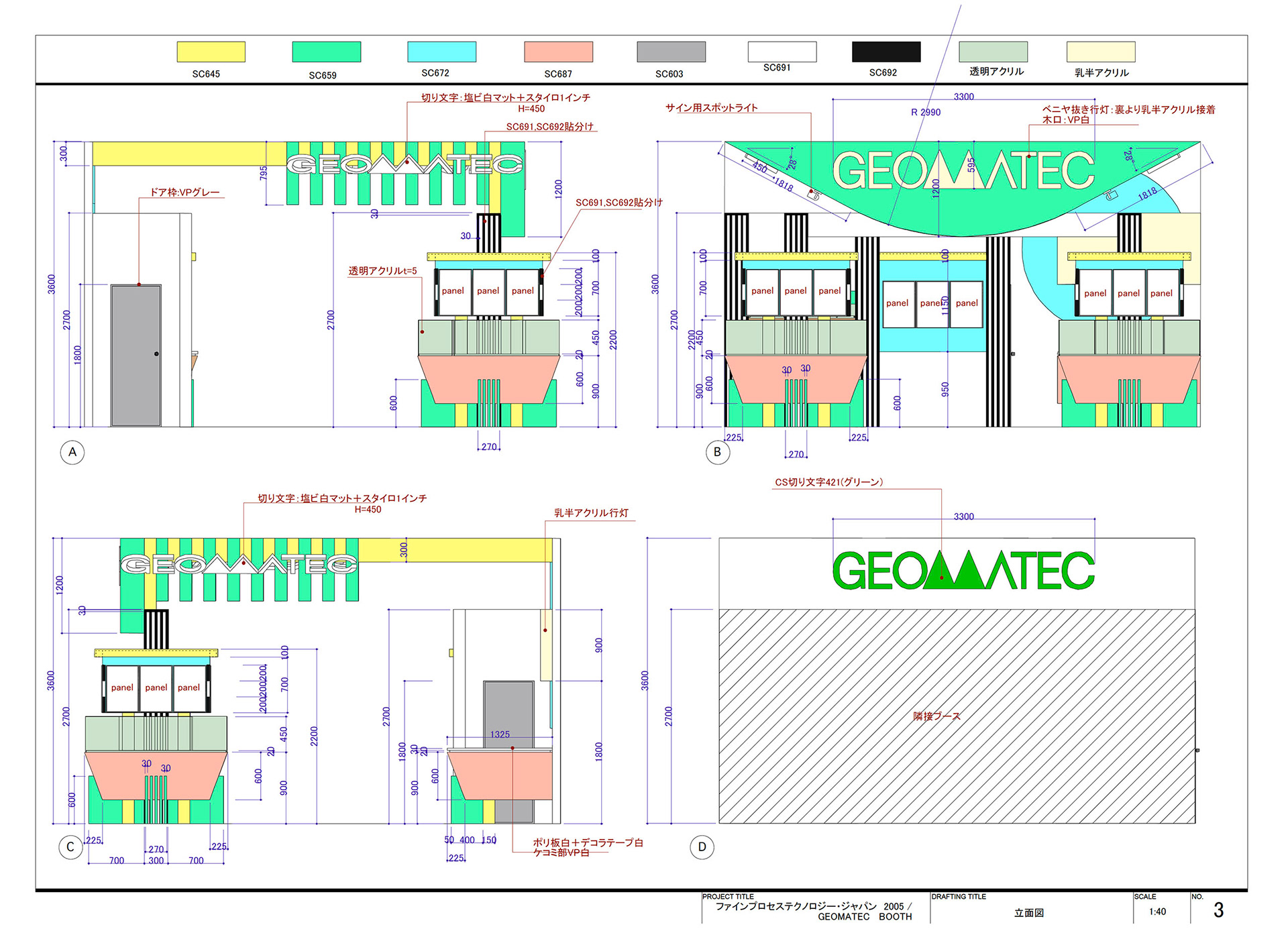Choose the cream 乳半アクリル swatch
Image resolution: width=1288 pixels, height=933 pixels.
coord(1101,52)
